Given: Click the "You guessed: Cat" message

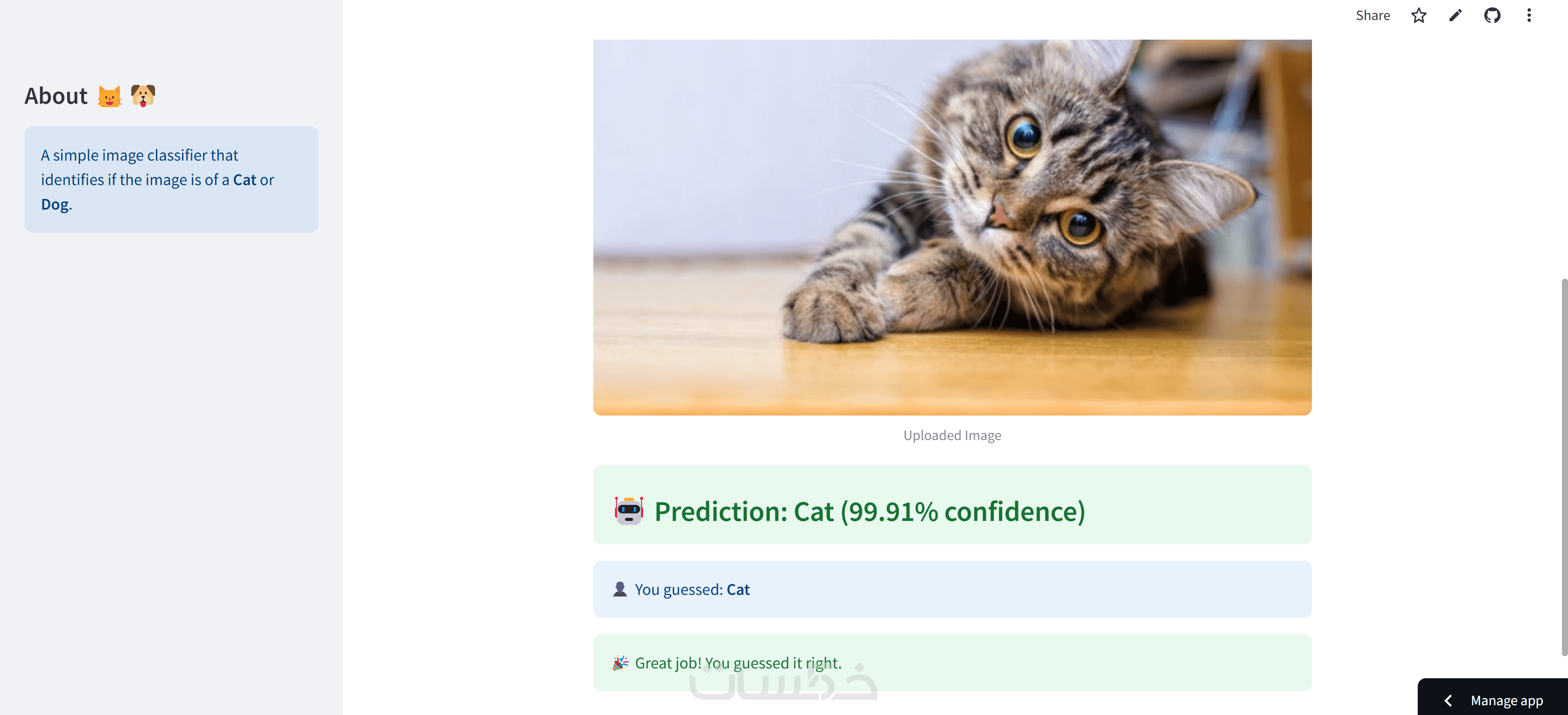Looking at the screenshot, I should [x=692, y=590].
